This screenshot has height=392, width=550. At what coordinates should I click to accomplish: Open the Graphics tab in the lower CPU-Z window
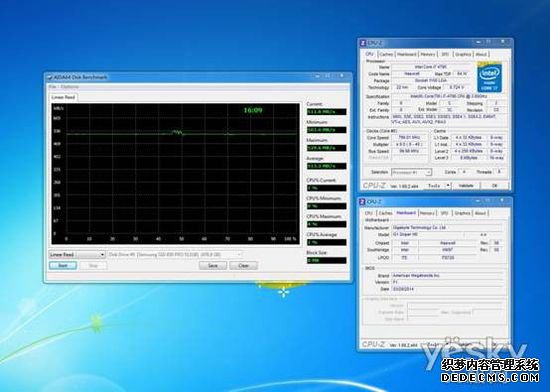click(462, 213)
